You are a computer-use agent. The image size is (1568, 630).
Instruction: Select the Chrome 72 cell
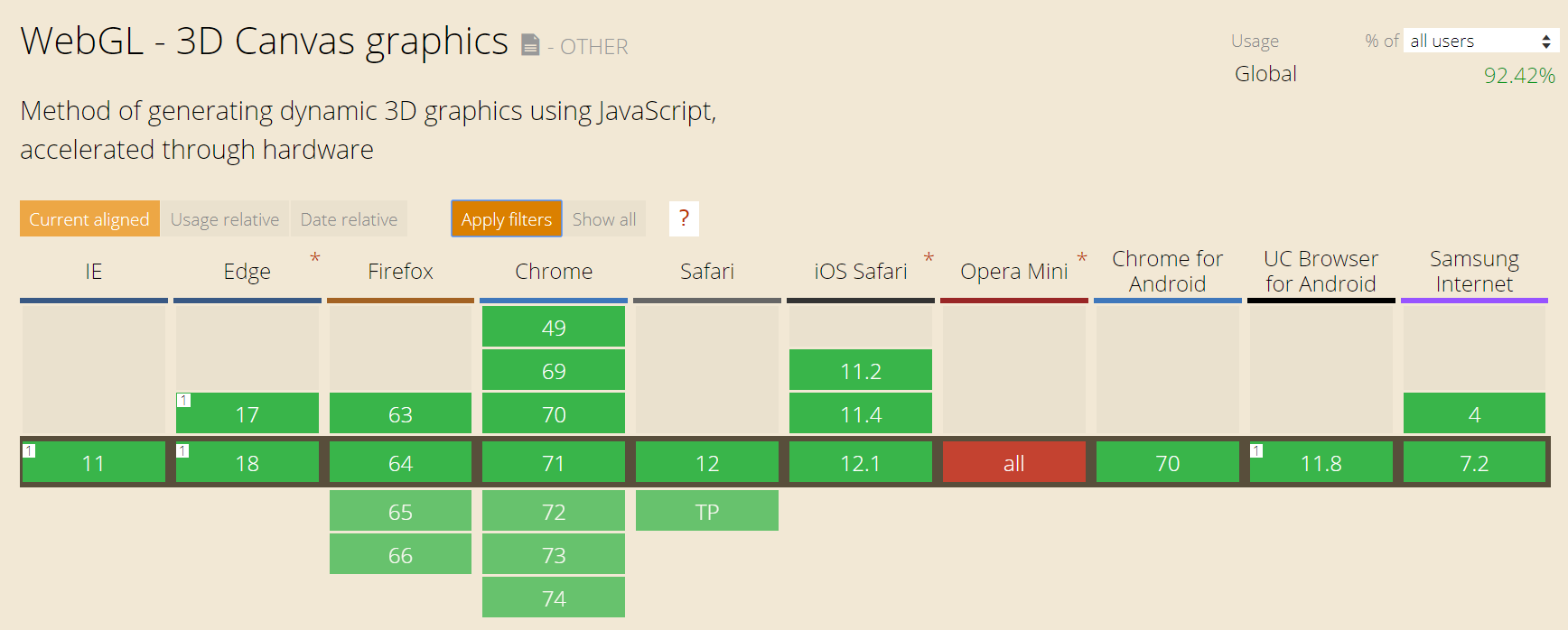click(x=554, y=511)
